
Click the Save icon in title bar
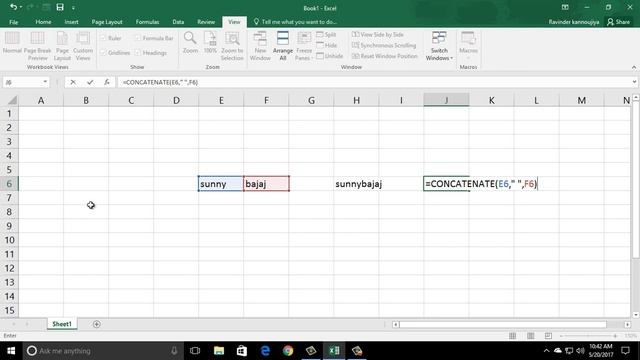(60, 7)
